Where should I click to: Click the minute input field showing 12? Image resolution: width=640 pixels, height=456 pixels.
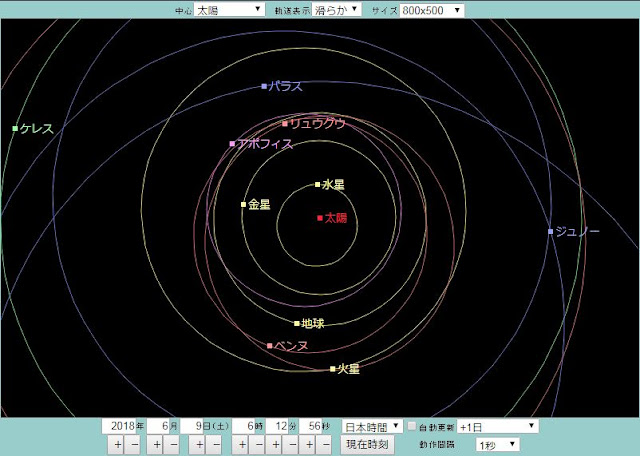pyautogui.click(x=277, y=426)
